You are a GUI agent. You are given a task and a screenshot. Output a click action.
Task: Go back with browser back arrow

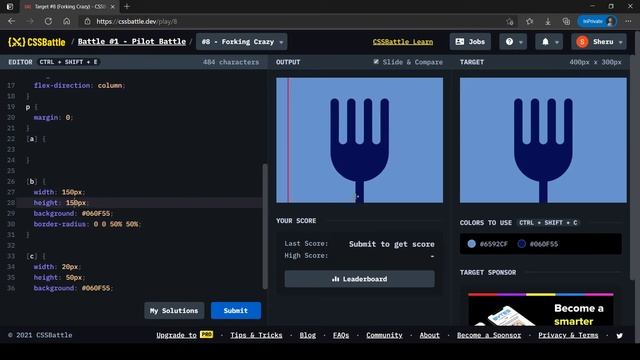11,21
